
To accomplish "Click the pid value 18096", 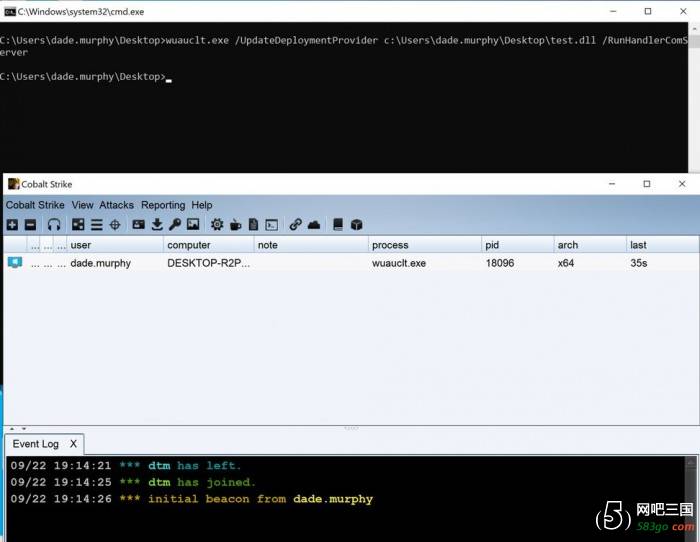I will (500, 263).
